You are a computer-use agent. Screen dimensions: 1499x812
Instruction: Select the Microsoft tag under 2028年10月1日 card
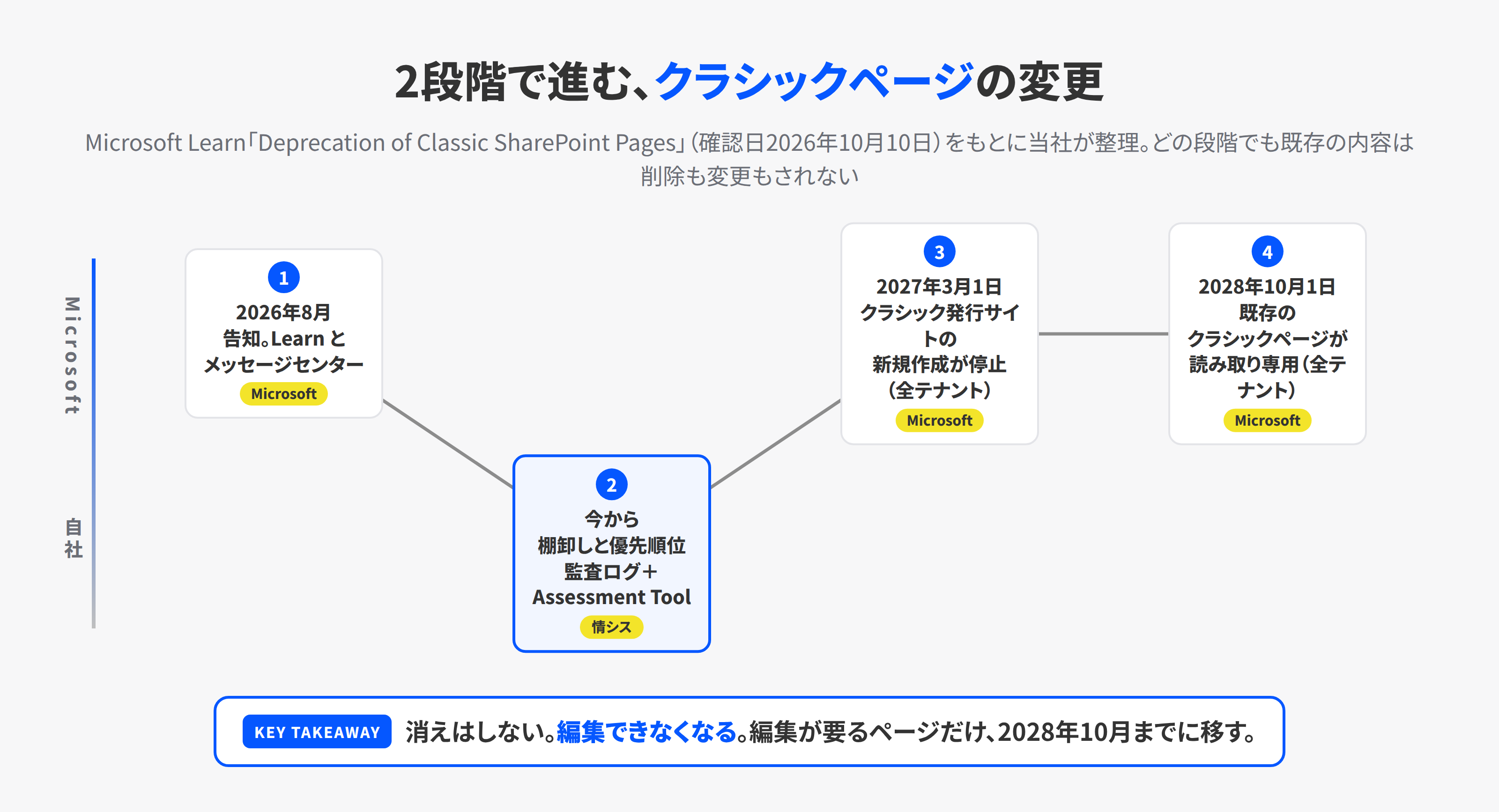(1268, 420)
